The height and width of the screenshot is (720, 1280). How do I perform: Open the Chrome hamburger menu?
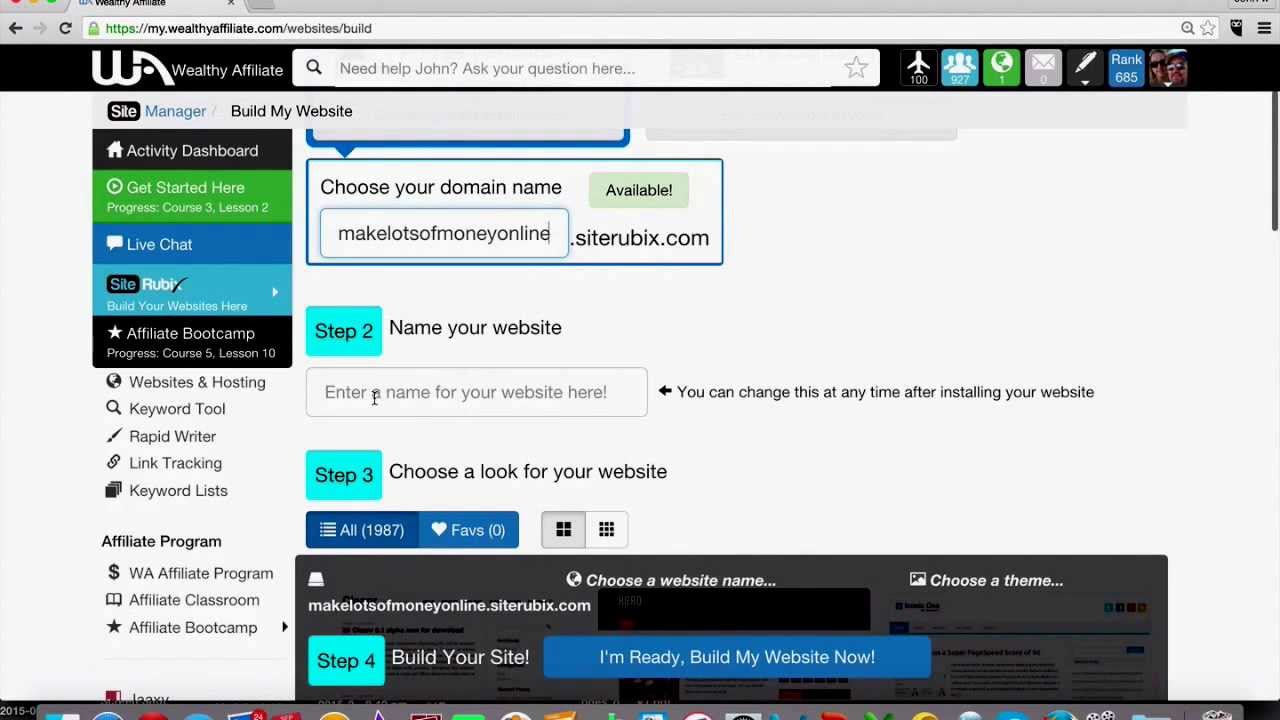1264,28
